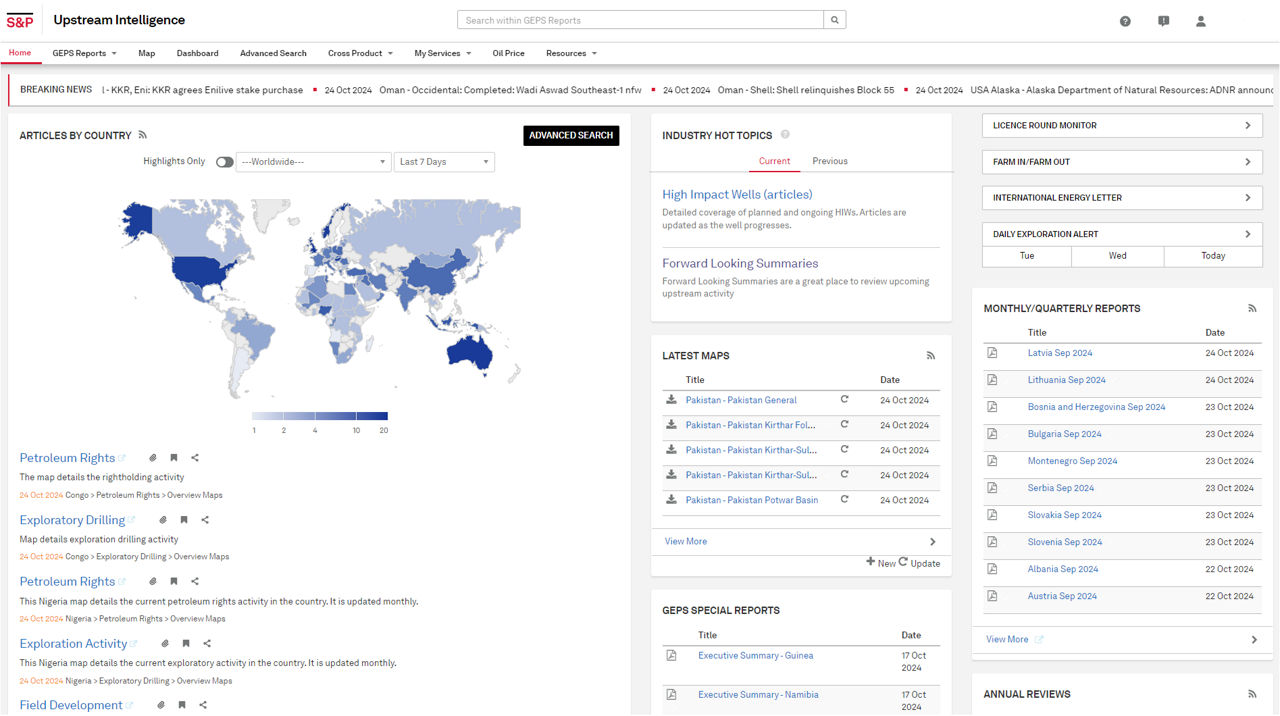
Task: Open the GEPS Reports menu
Action: [x=84, y=53]
